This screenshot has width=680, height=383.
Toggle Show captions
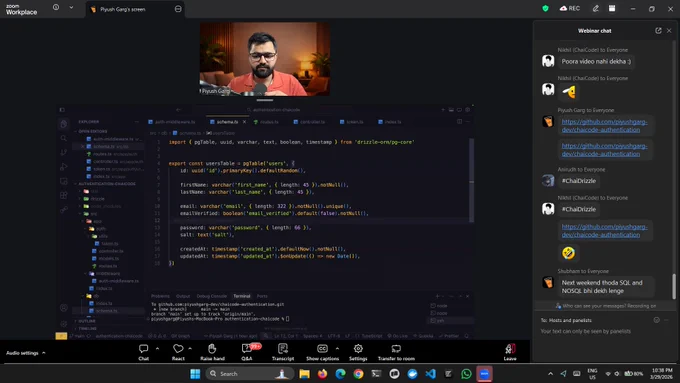click(322, 352)
